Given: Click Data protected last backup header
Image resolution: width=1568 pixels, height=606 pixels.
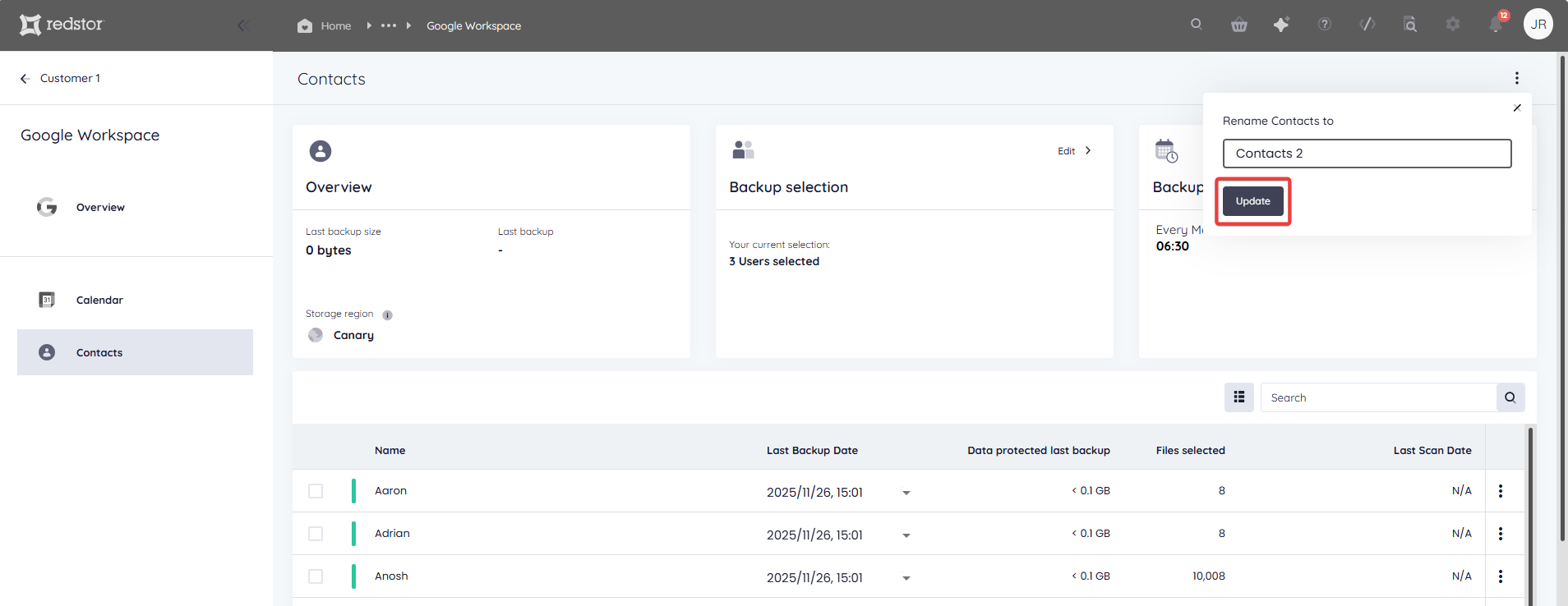Looking at the screenshot, I should click(1039, 450).
